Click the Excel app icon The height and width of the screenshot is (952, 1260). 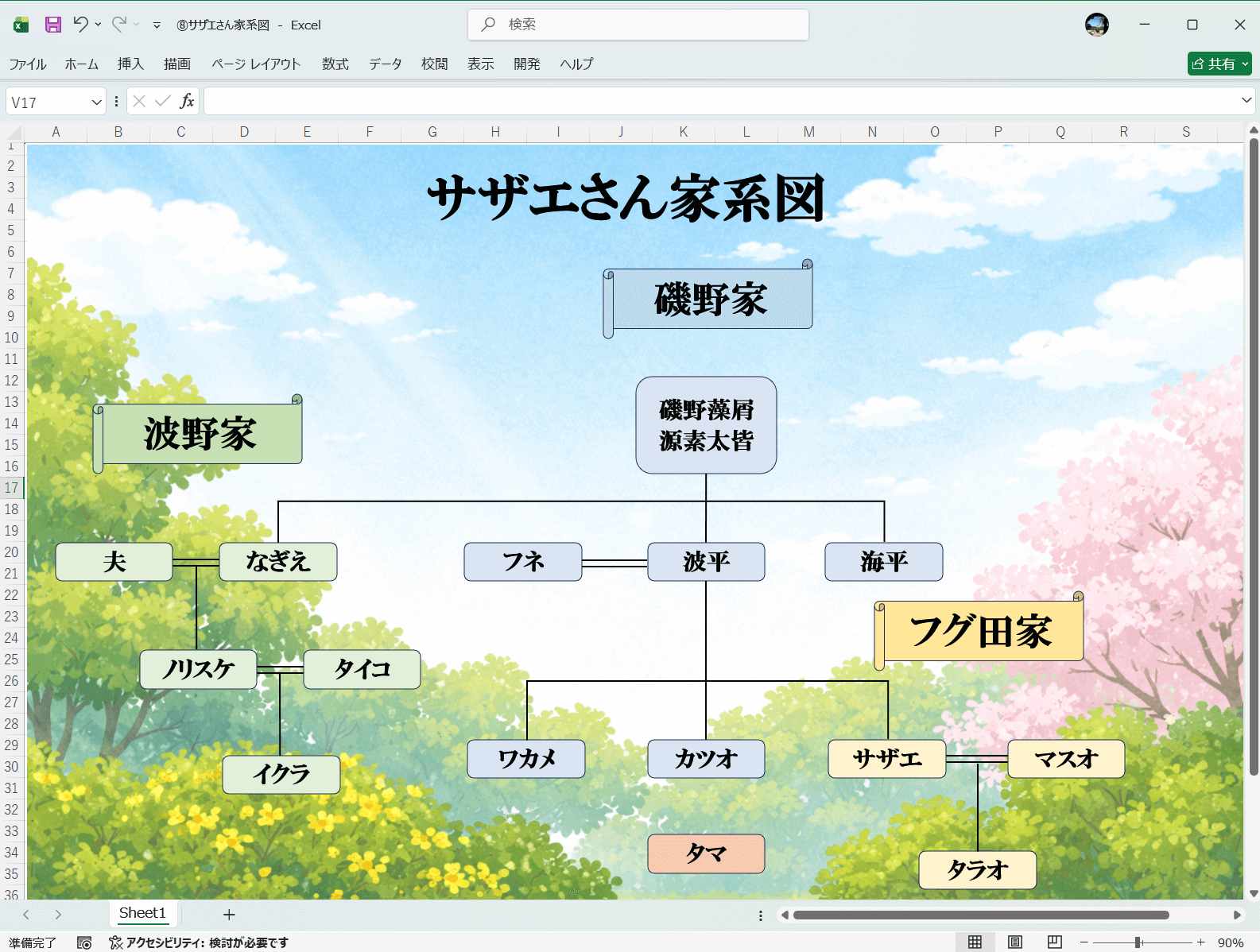[21, 25]
